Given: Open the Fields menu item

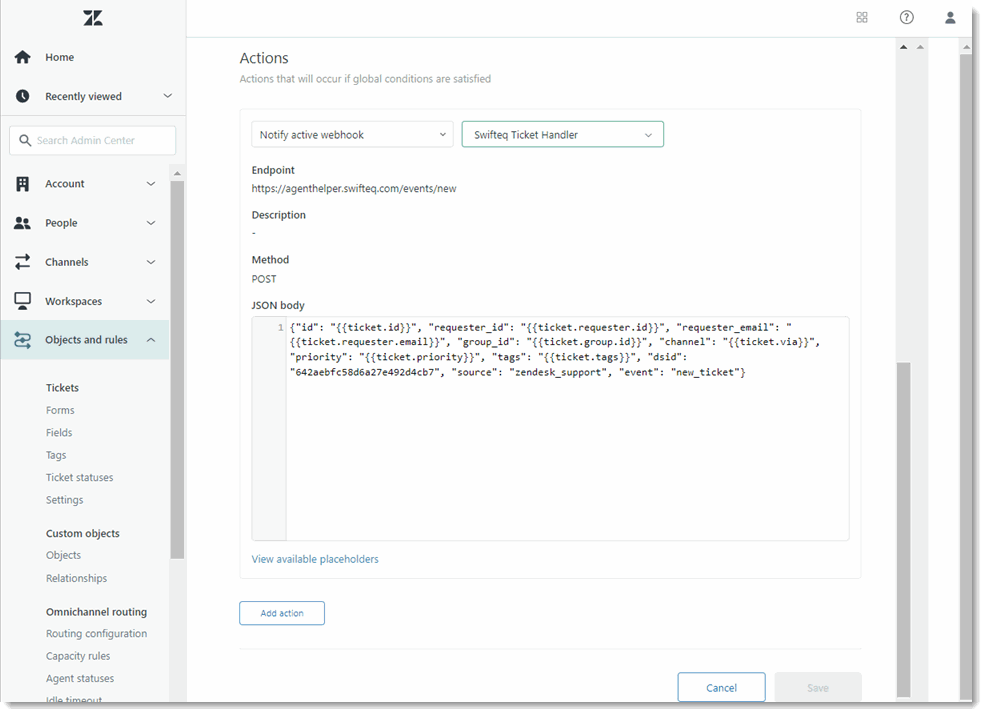Looking at the screenshot, I should 59,433.
